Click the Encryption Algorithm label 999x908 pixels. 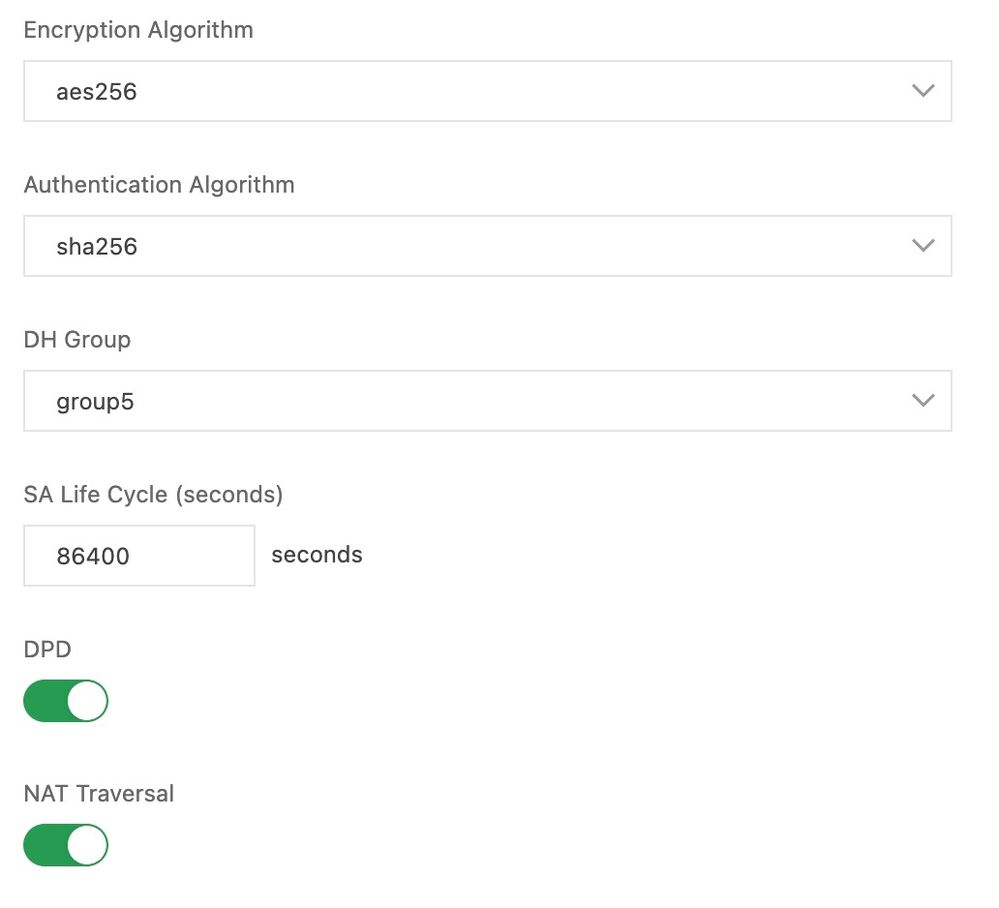pos(138,30)
